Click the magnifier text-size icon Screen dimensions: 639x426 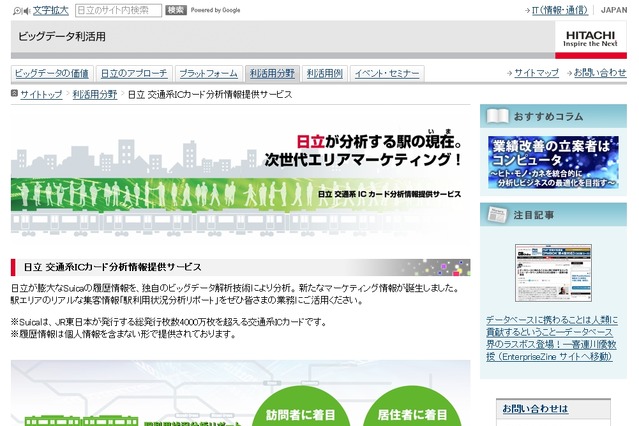17,11
